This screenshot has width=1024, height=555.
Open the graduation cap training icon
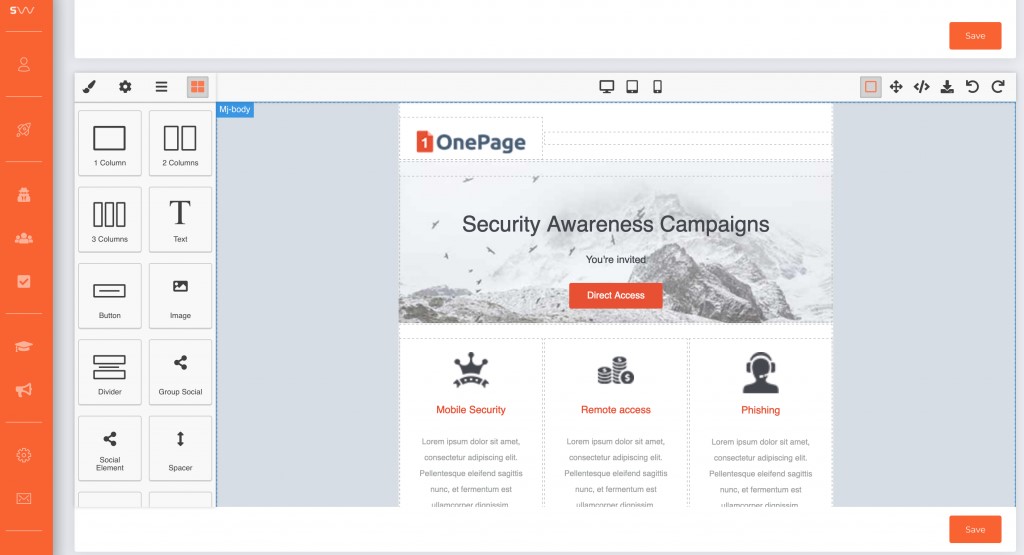pos(24,346)
